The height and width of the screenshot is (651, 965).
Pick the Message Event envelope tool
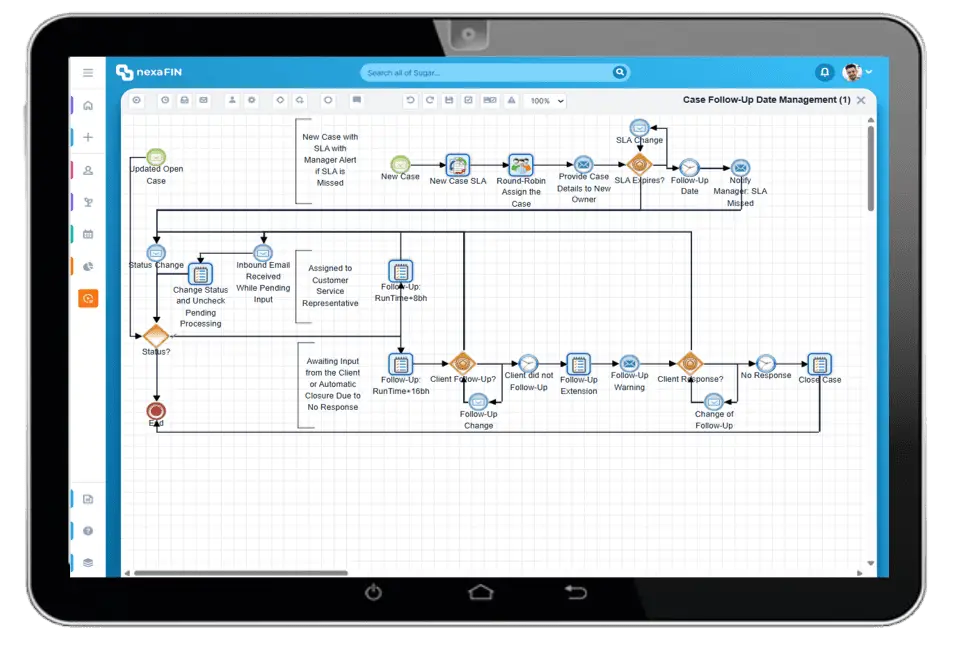point(203,100)
